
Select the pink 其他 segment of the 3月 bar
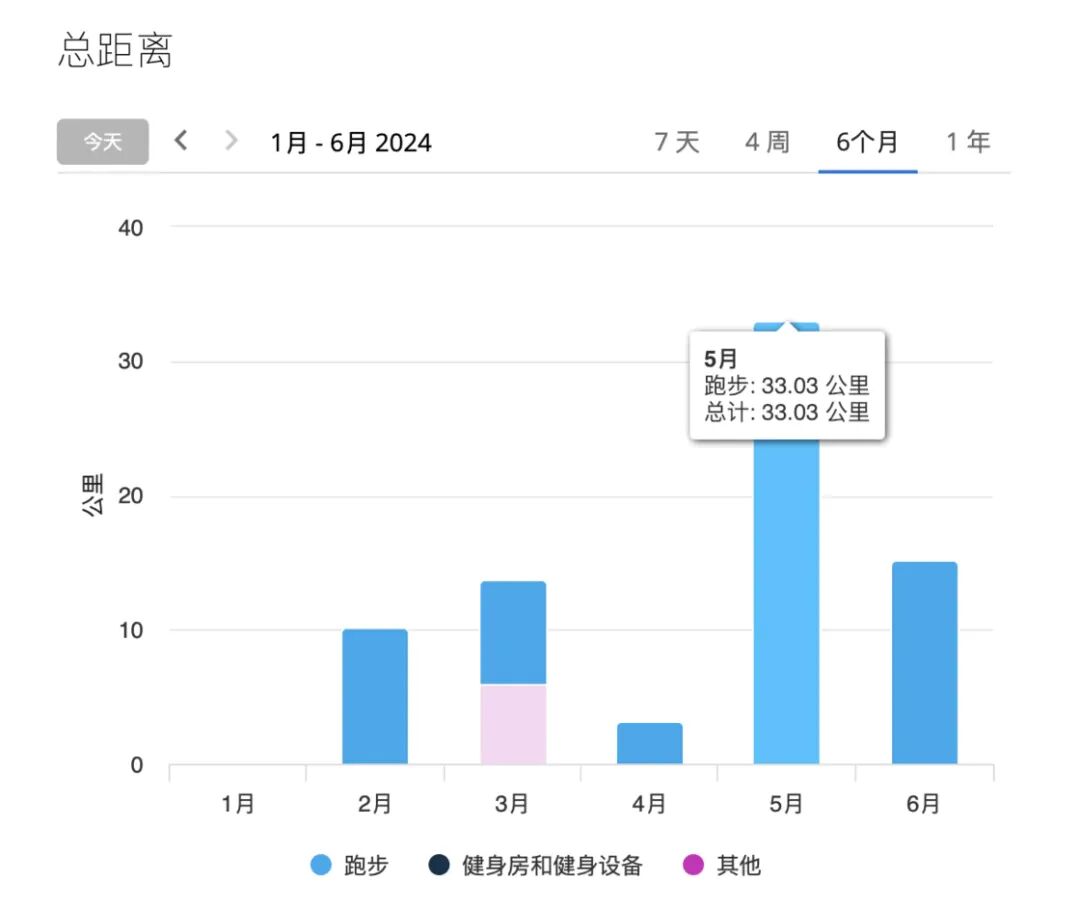[x=513, y=724]
